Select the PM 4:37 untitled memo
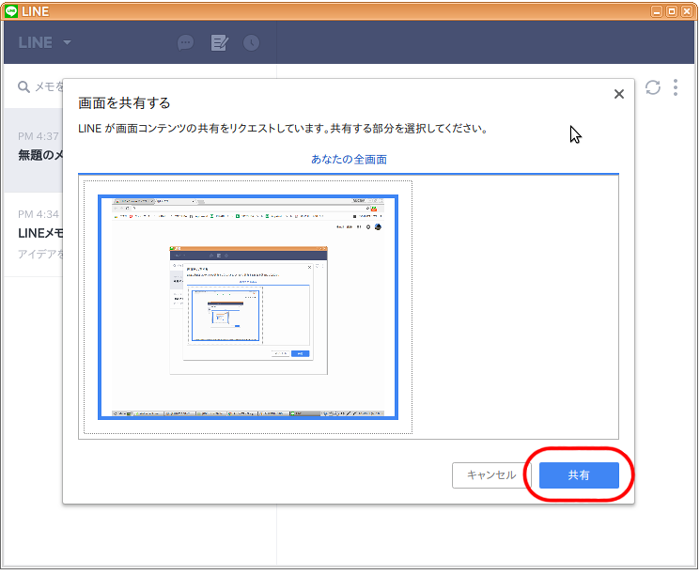Image resolution: width=700 pixels, height=575 pixels. coord(34,150)
